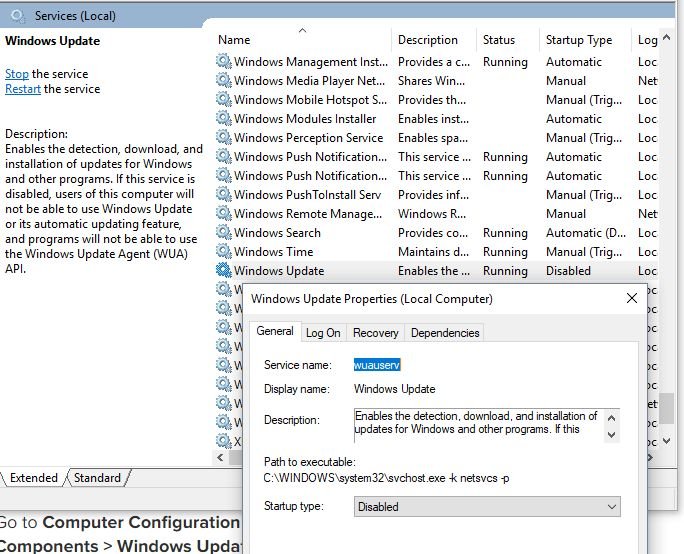Viewport: 684px width, 554px height.
Task: Click the wuauserv service name field
Action: tap(378, 365)
